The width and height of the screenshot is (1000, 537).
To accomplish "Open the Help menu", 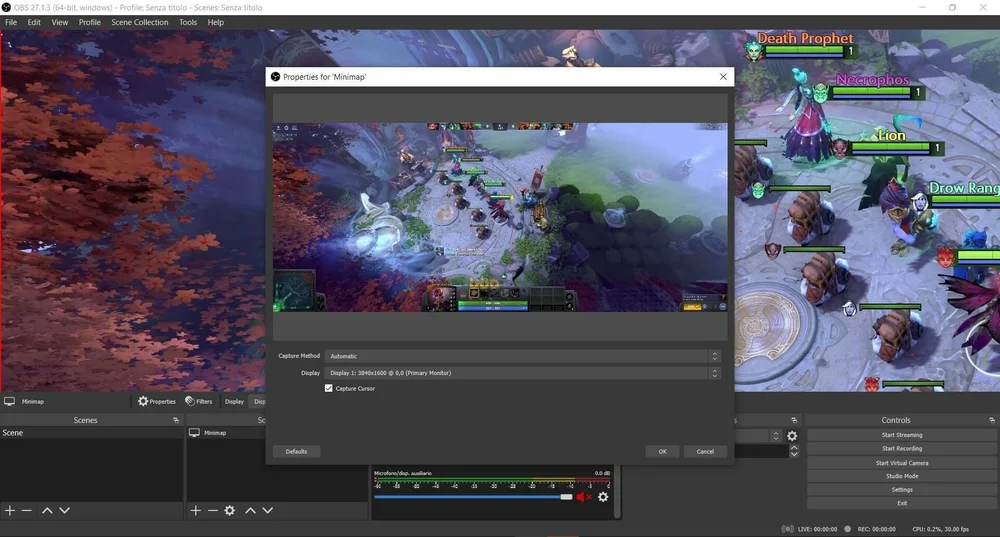I will tap(216, 22).
